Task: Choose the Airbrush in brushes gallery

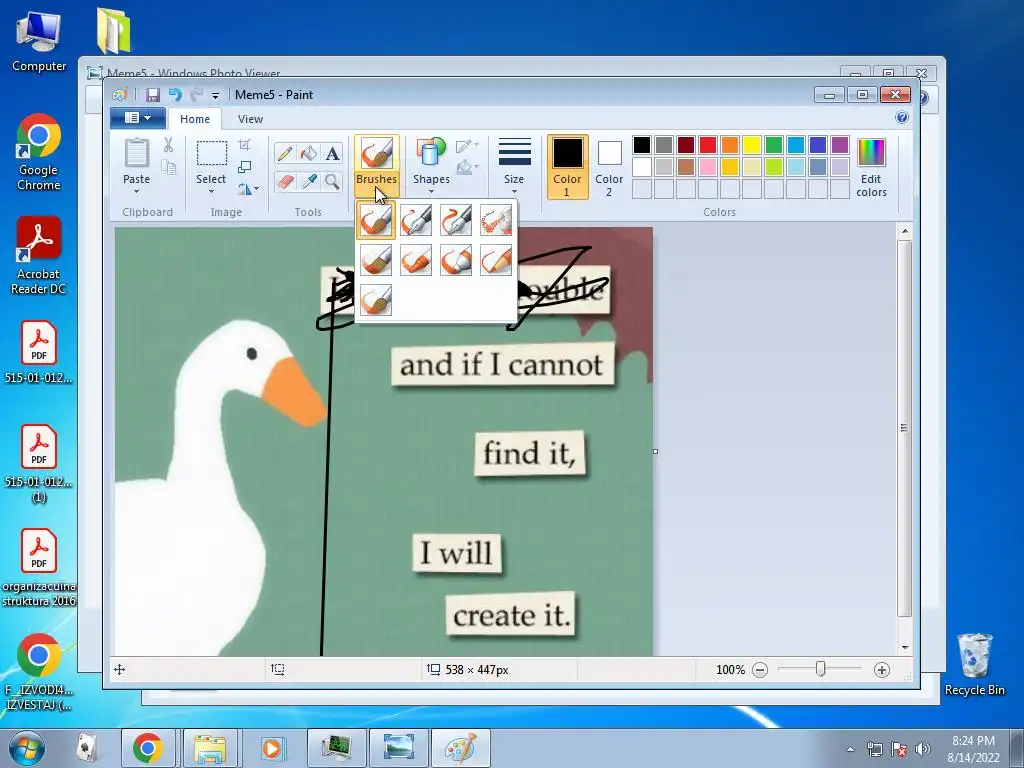Action: (x=496, y=220)
